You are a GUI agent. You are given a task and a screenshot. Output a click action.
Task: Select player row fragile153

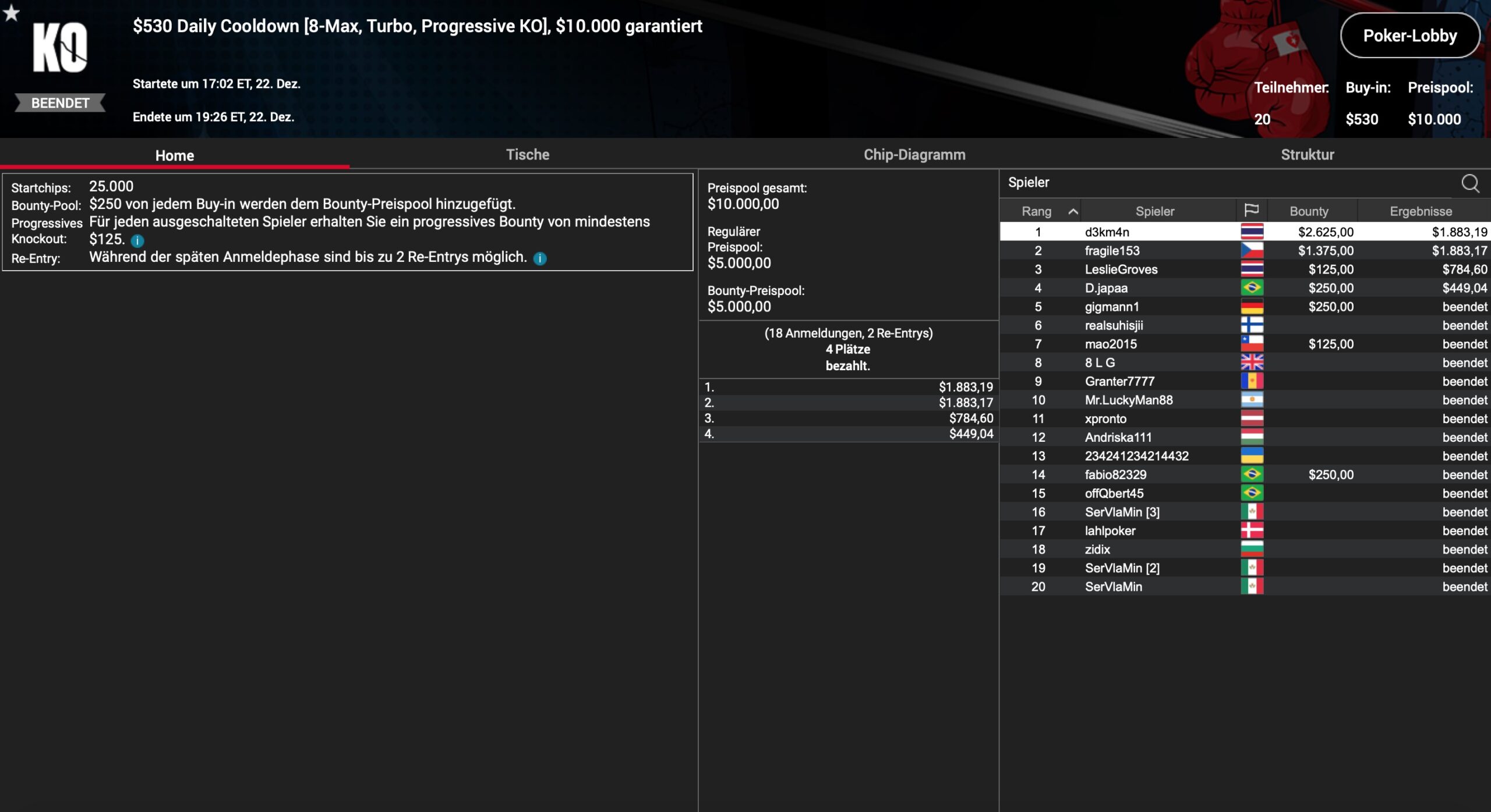[x=1112, y=251]
